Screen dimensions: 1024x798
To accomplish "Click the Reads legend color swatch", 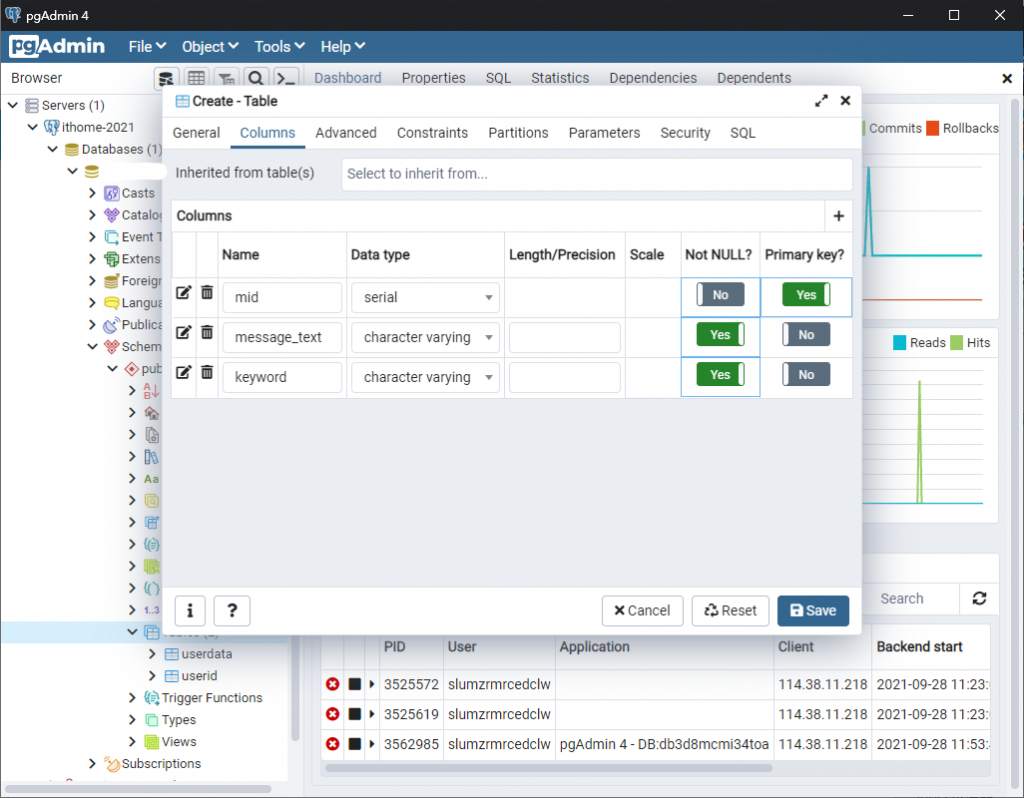I will point(899,342).
